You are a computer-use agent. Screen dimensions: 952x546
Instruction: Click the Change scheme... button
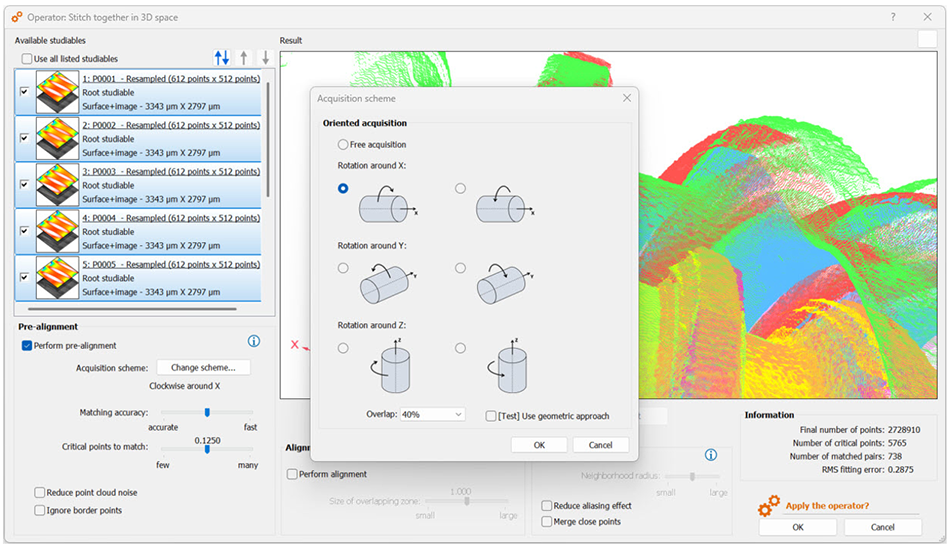click(x=203, y=368)
